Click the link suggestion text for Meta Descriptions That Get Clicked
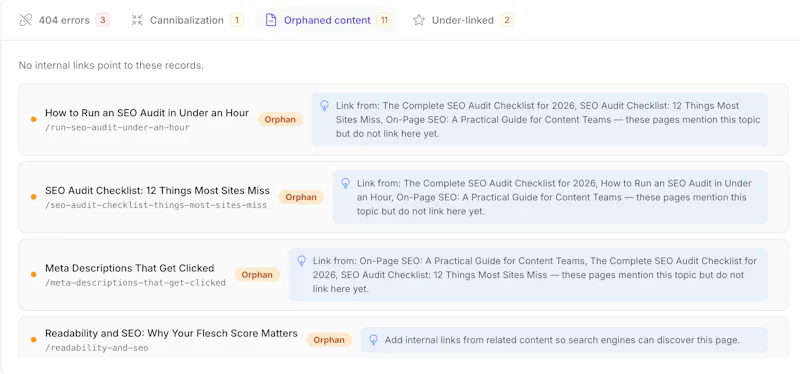Viewport: 800px width, 374px height. pos(535,275)
